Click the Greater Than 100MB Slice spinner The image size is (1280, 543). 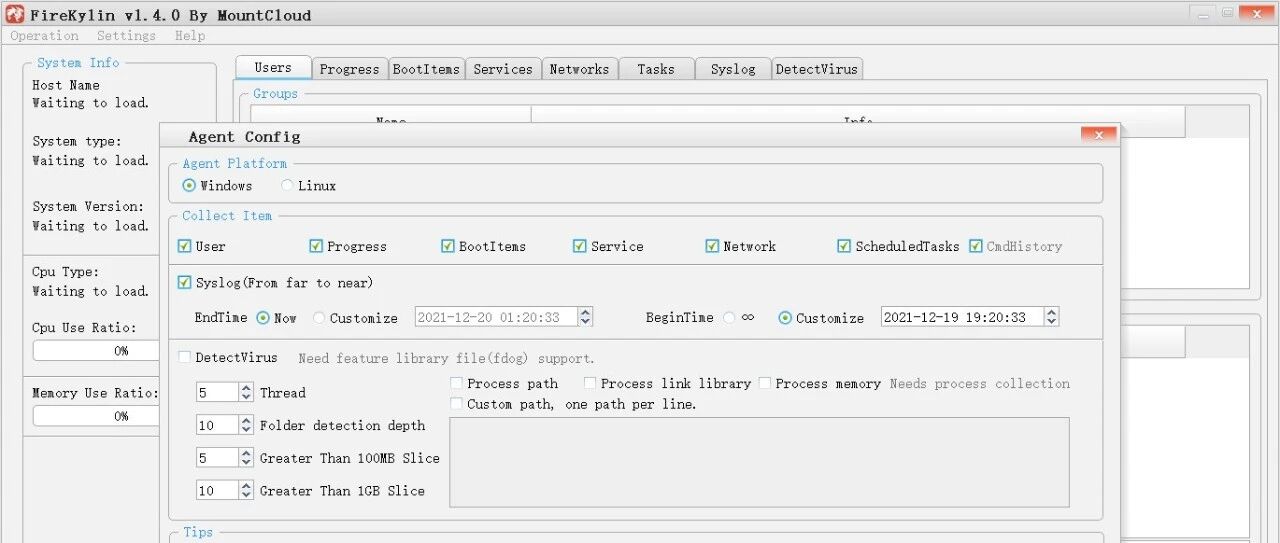[246, 458]
